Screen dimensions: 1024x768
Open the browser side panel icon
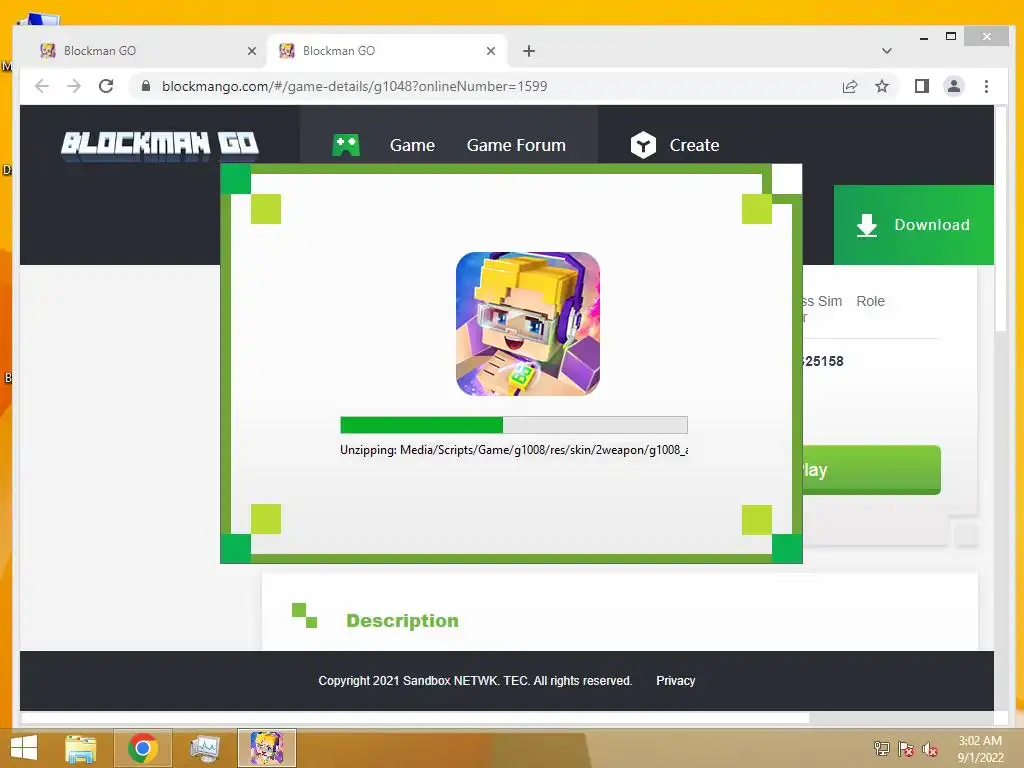pyautogui.click(x=921, y=86)
